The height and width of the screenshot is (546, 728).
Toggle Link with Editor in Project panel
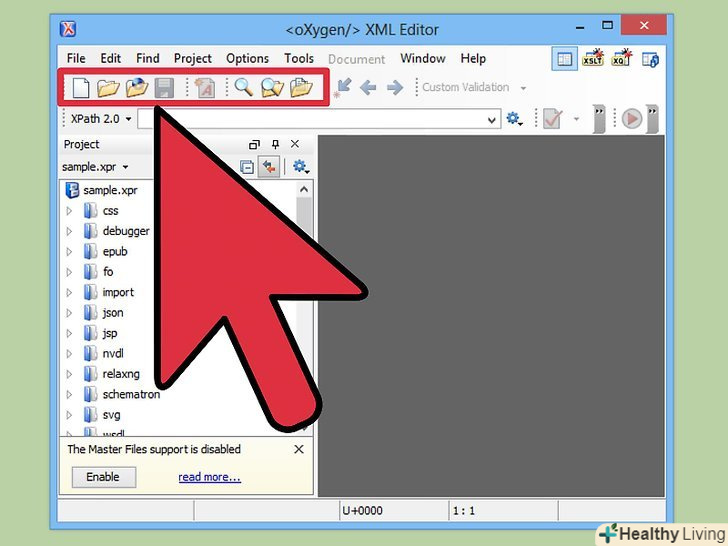(x=269, y=167)
